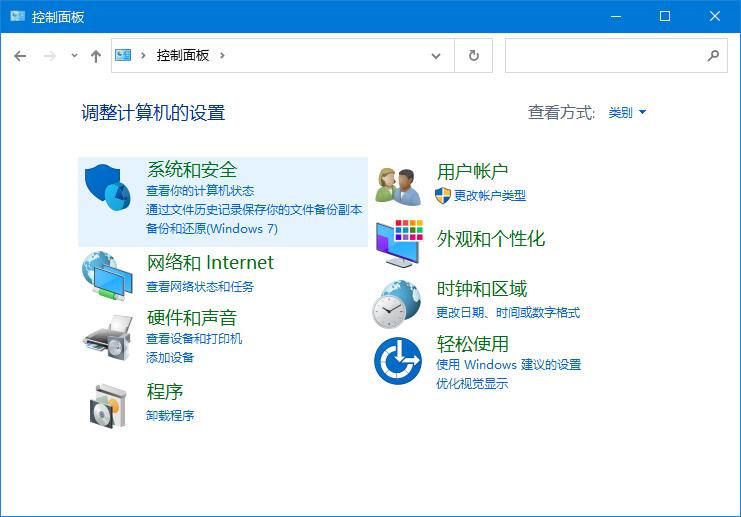741x517 pixels.
Task: Click the control panel icon in address bar
Action: coord(123,55)
